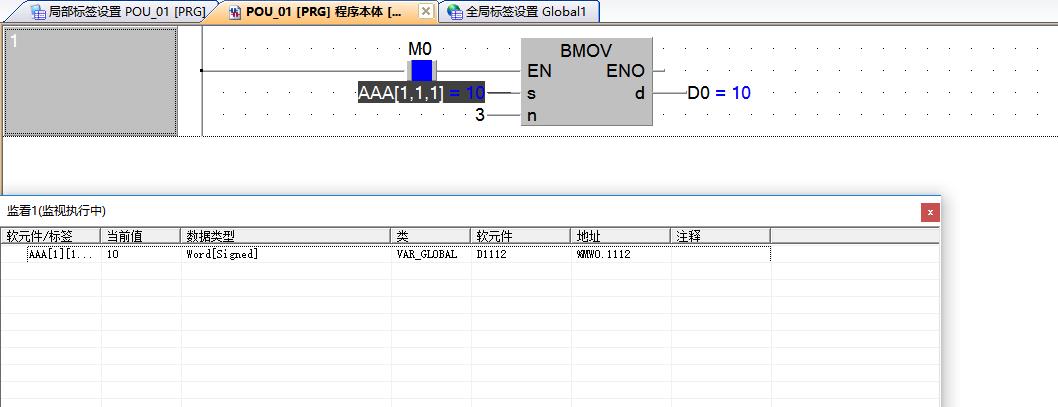The height and width of the screenshot is (407, 1058).
Task: Click the 软元件/标签 column header
Action: point(50,236)
